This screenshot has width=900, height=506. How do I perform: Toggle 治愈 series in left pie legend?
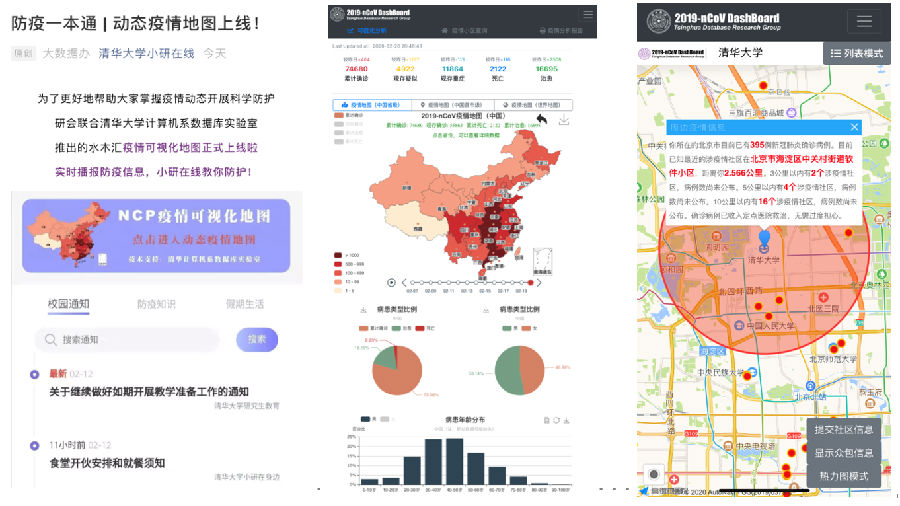[401, 328]
